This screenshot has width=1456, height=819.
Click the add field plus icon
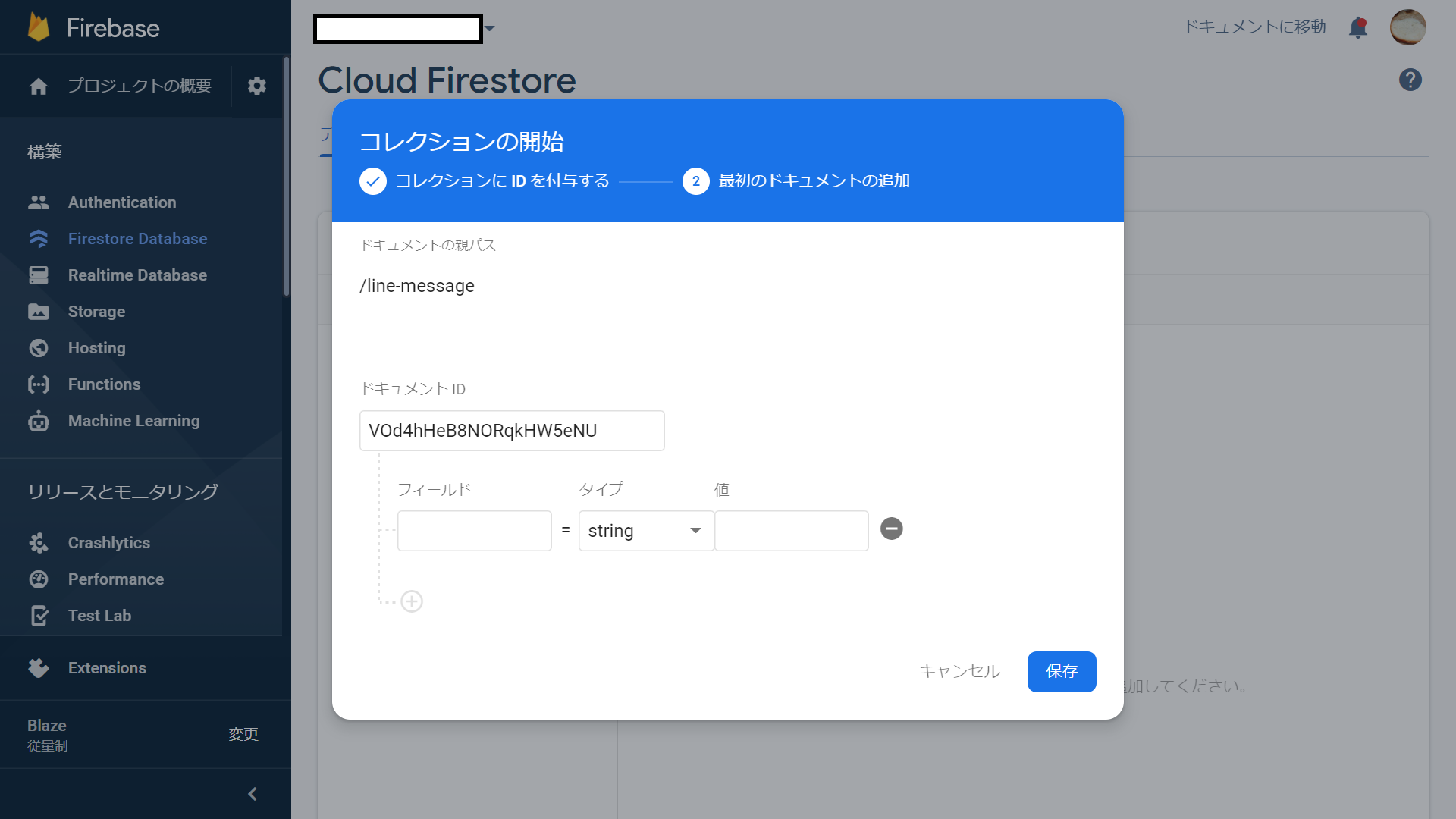click(411, 601)
